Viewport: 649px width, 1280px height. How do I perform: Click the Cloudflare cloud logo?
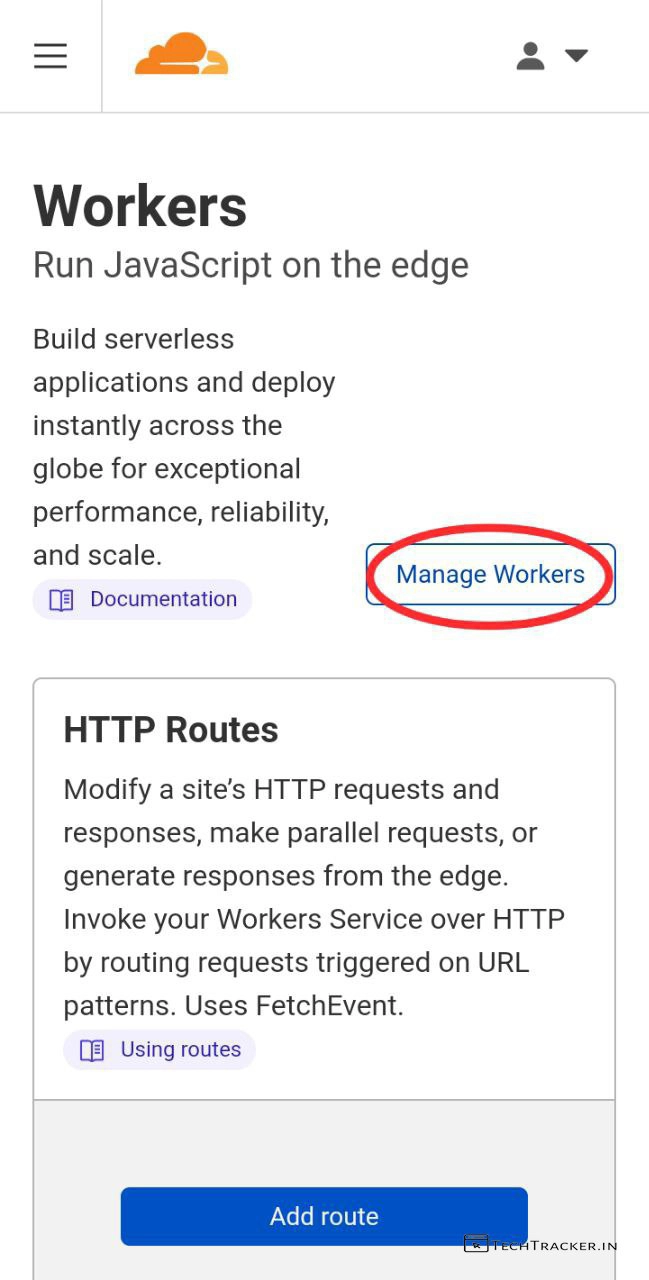pyautogui.click(x=181, y=54)
